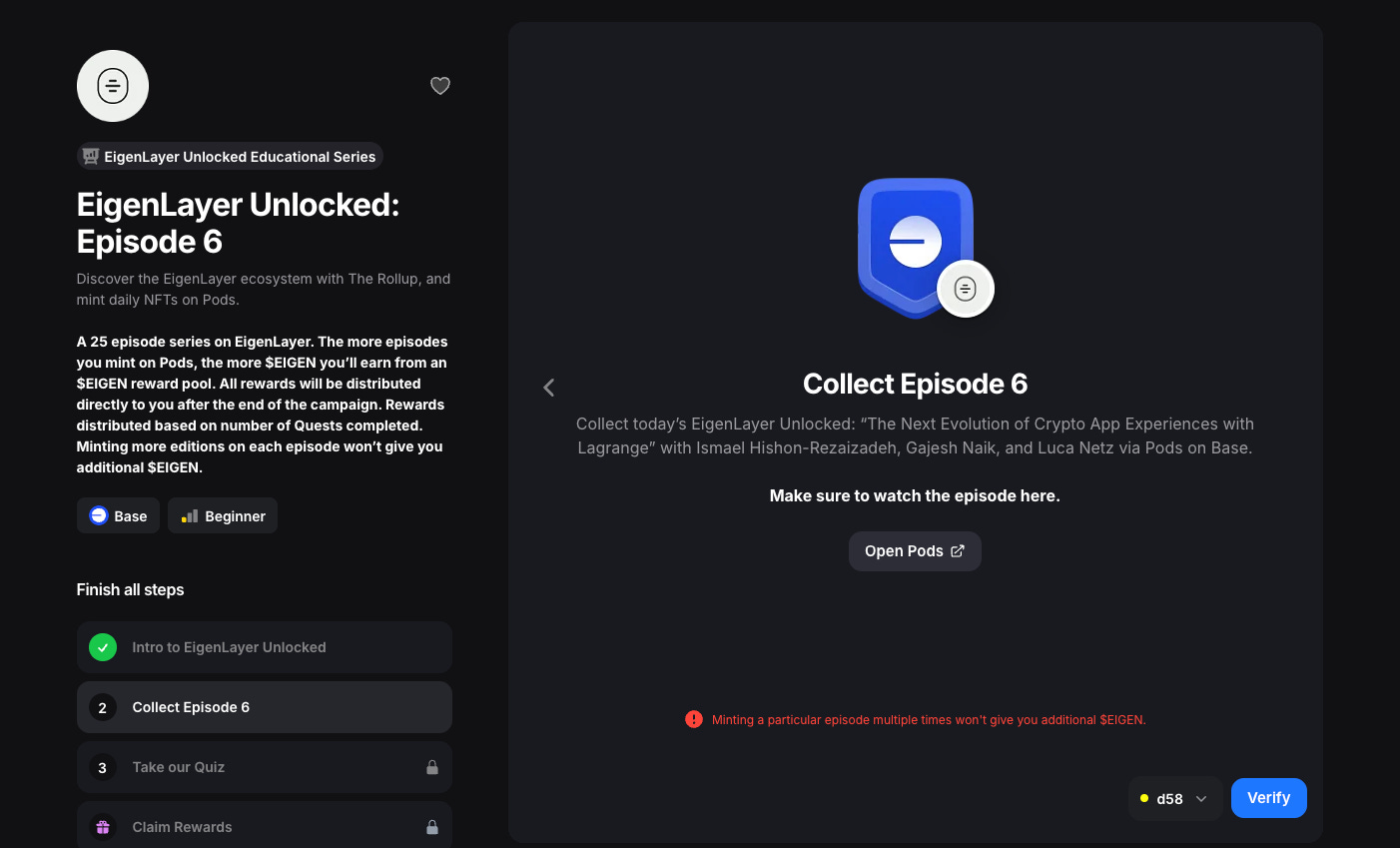Screen dimensions: 1400x848
Task: Click the EigenLayer round logo avatar
Action: coord(113,86)
